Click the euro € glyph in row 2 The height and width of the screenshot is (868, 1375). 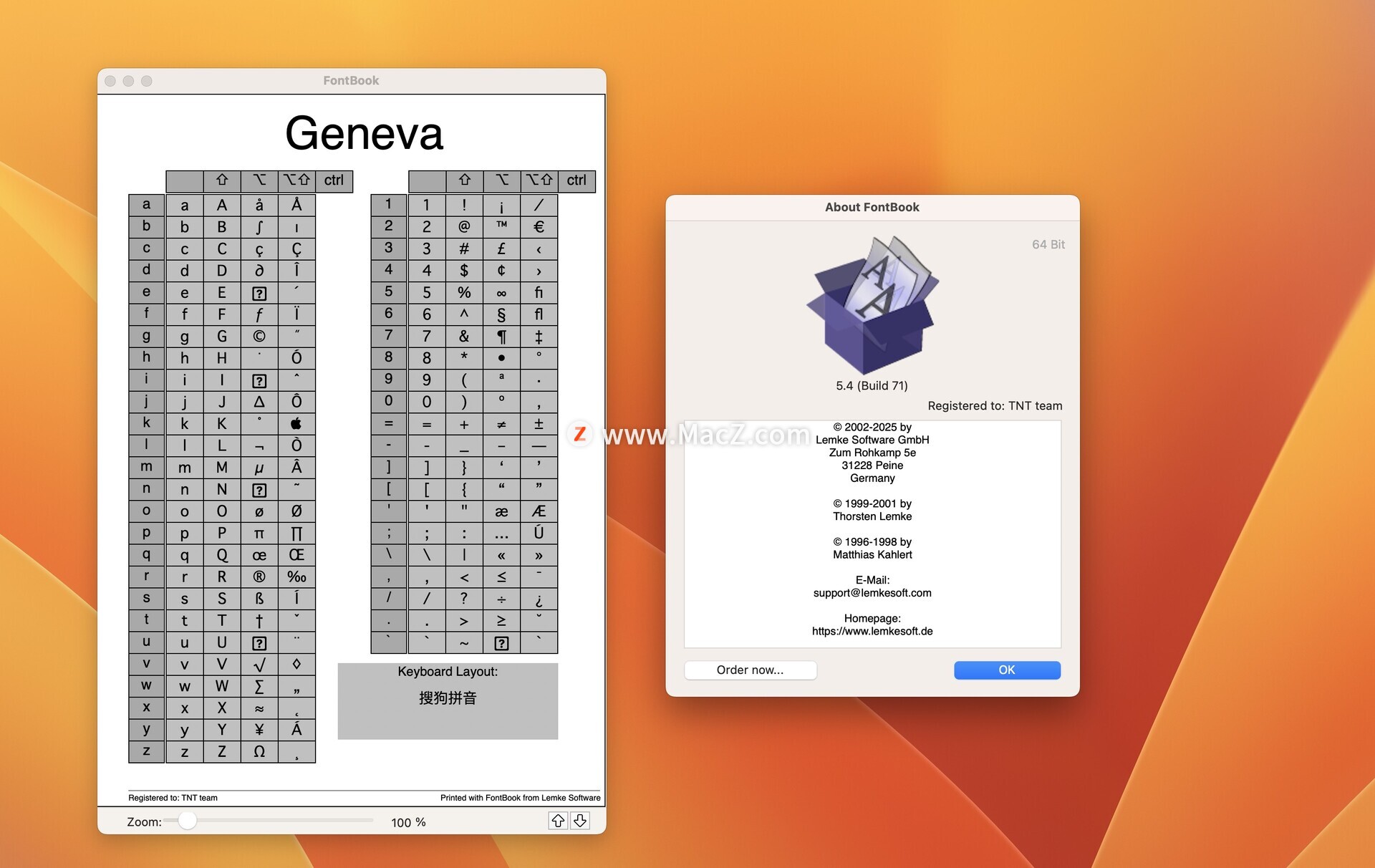point(539,226)
